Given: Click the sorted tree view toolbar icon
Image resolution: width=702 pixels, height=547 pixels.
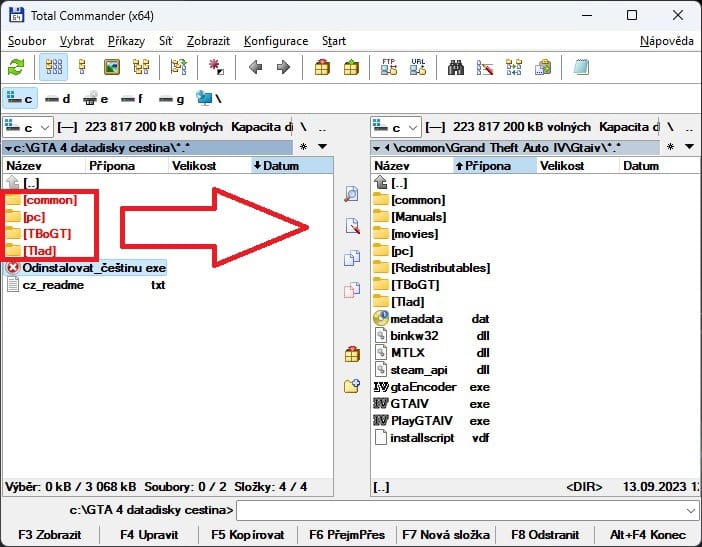Looking at the screenshot, I should (179, 68).
